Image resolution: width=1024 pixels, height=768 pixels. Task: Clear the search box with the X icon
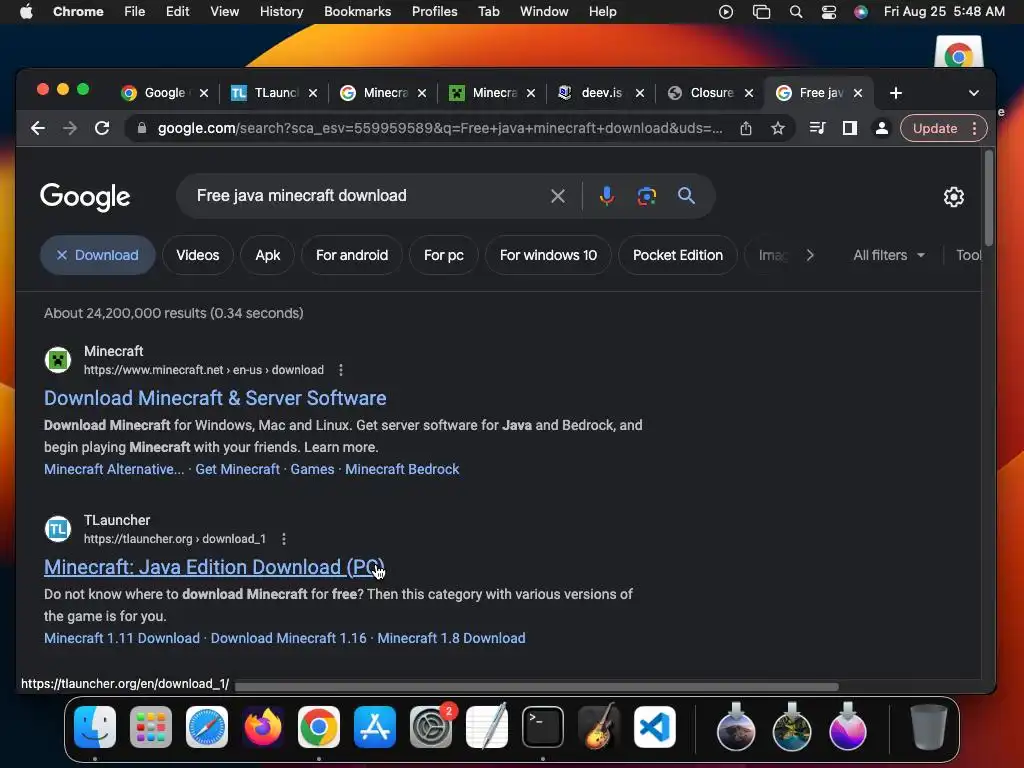click(558, 196)
